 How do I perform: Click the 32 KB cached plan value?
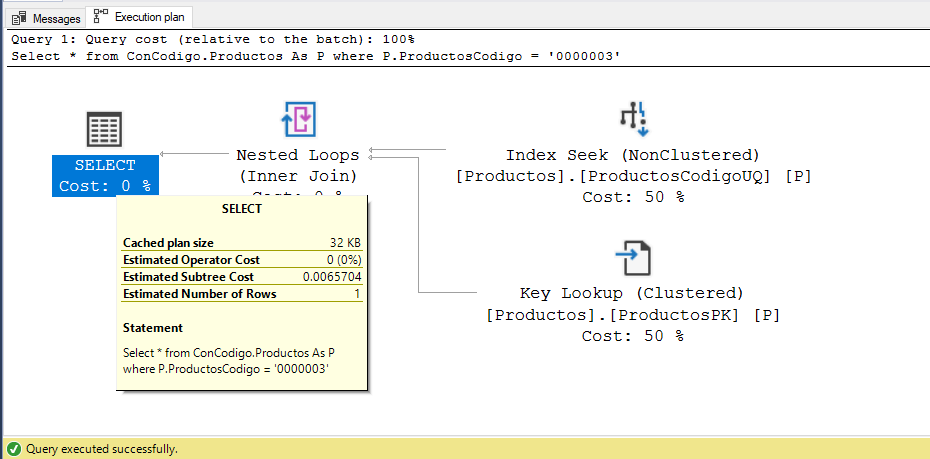click(x=345, y=243)
